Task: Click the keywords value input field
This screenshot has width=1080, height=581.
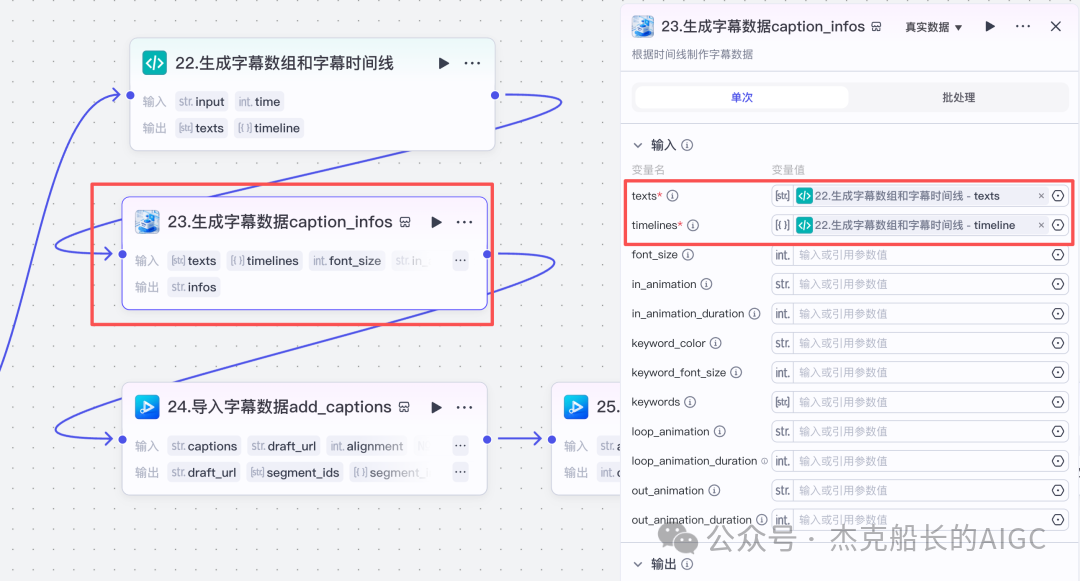Action: 921,401
